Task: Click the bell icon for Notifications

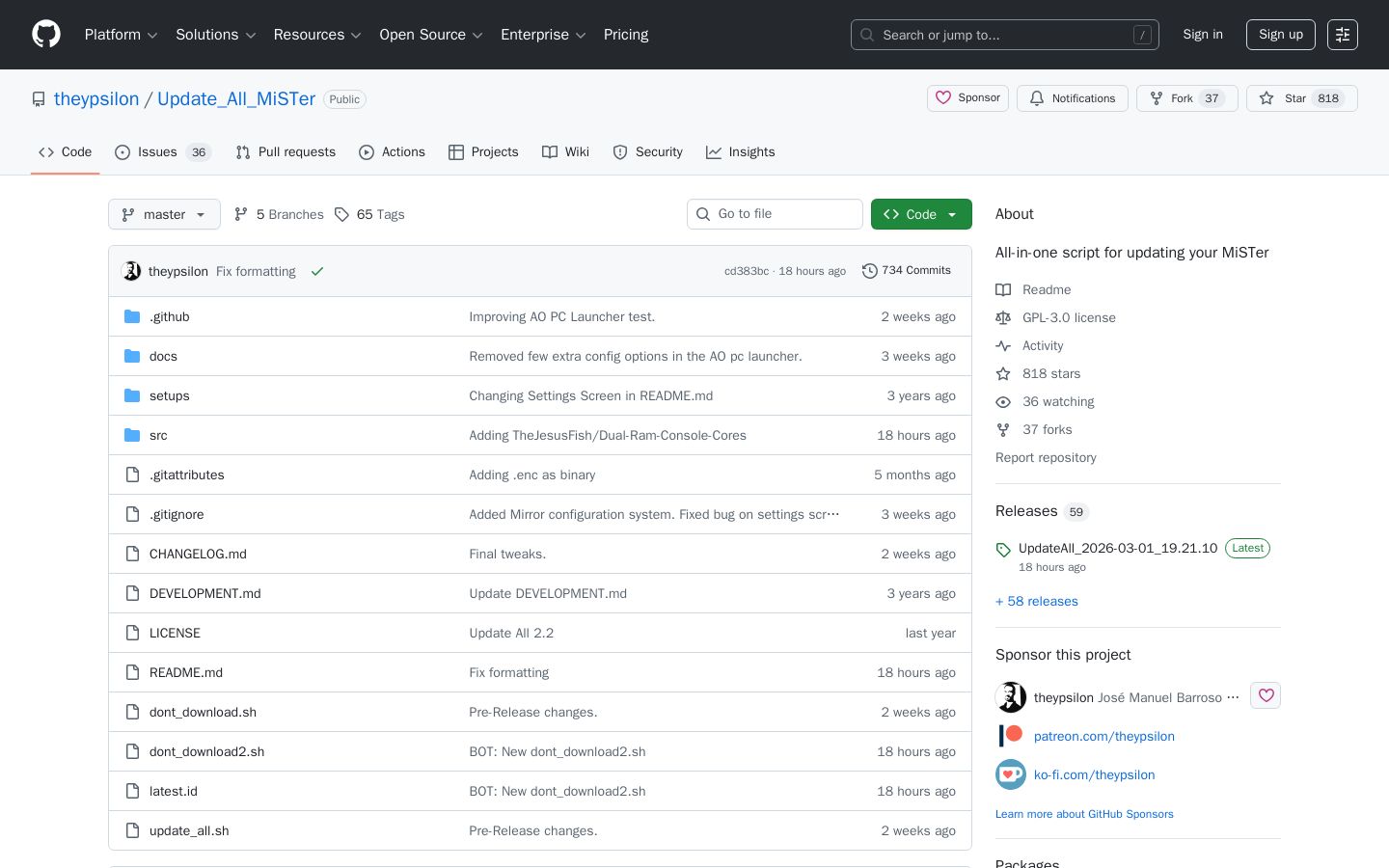Action: tap(1037, 98)
